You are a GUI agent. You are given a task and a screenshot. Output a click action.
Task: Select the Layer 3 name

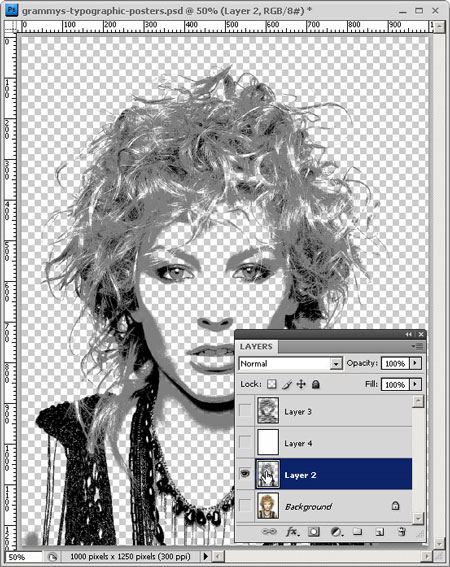click(x=298, y=412)
